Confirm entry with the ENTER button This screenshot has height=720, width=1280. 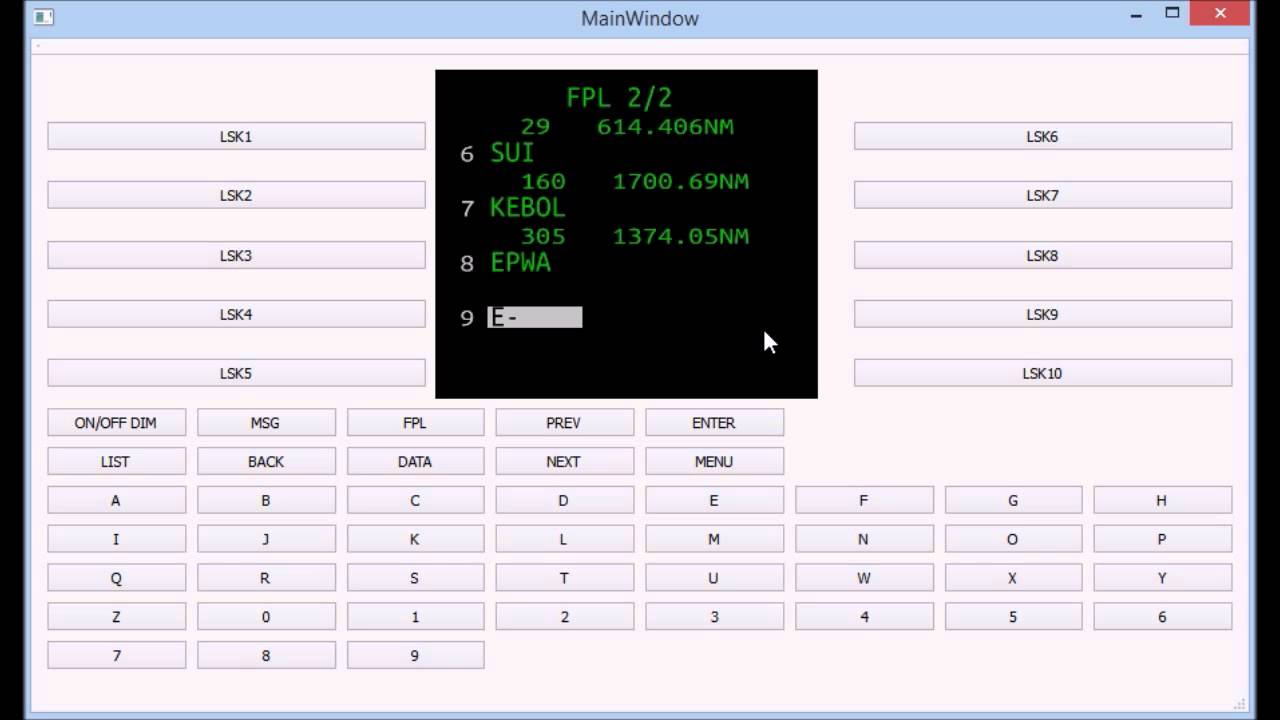point(714,423)
